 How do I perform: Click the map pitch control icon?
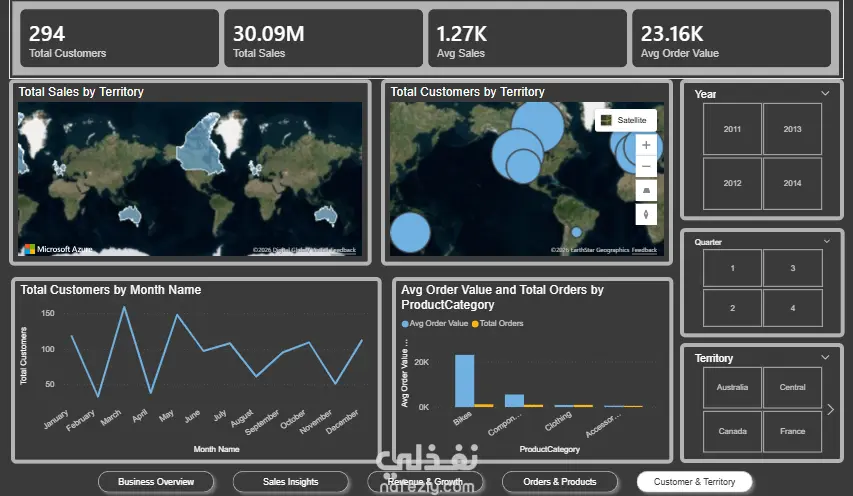[646, 190]
